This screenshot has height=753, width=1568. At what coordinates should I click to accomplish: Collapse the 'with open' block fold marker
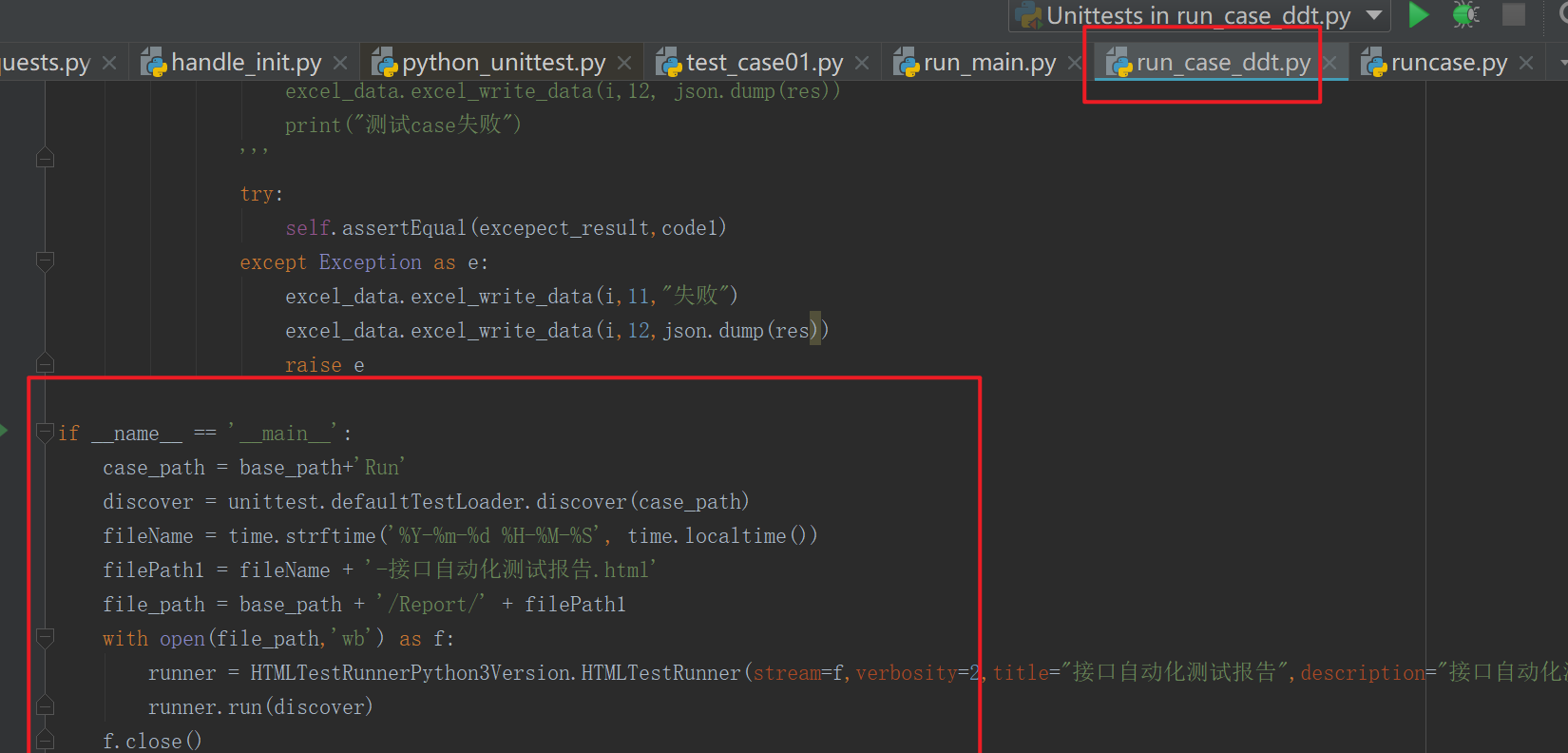(45, 637)
